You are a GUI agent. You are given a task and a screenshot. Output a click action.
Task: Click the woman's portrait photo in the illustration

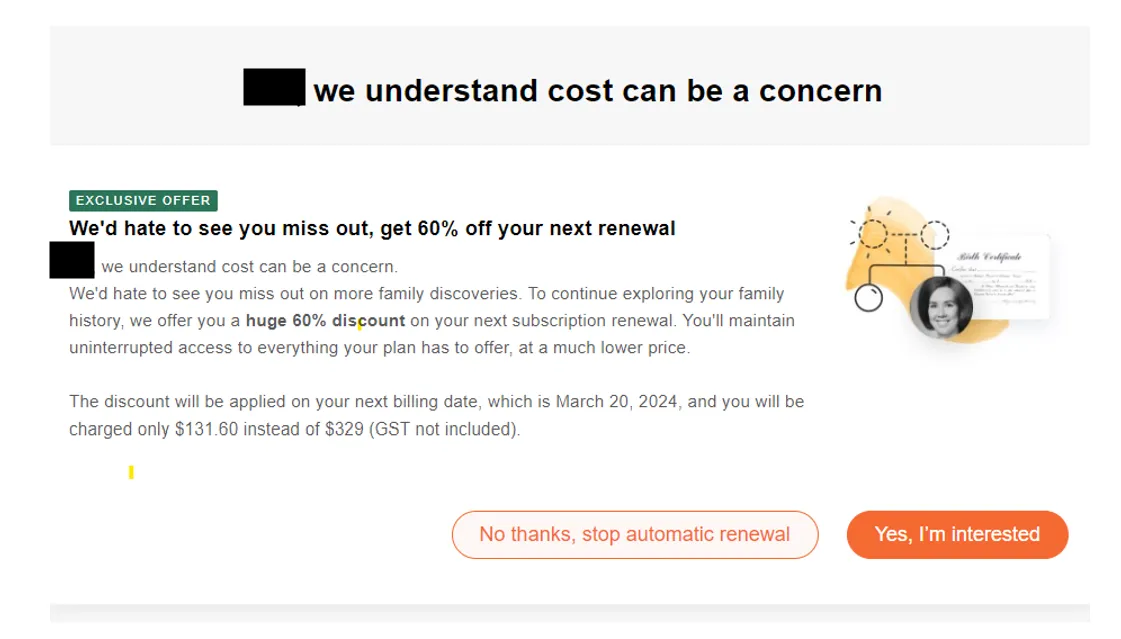coord(941,305)
